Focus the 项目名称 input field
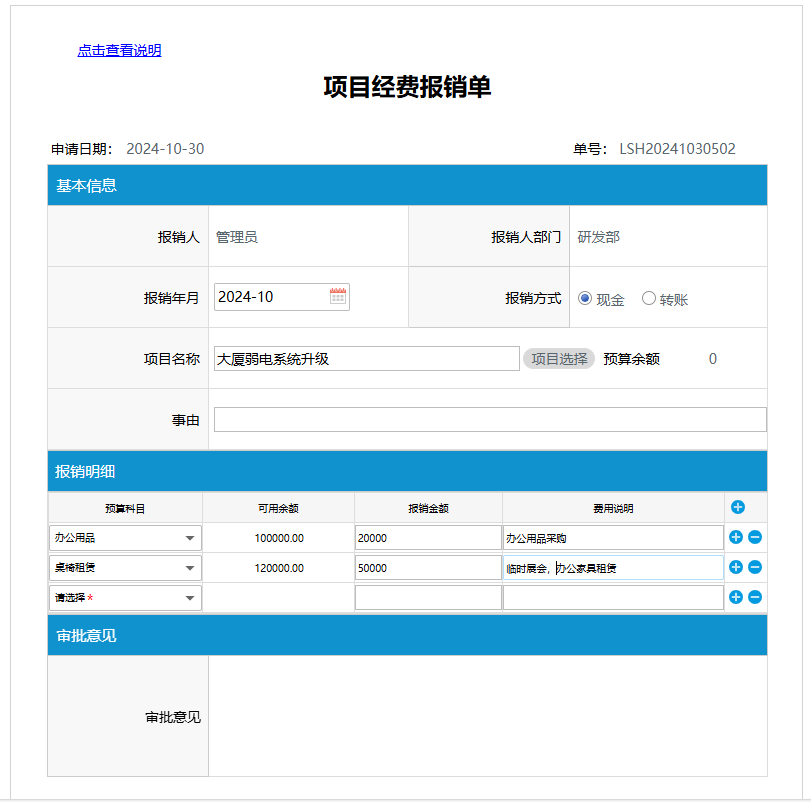 point(366,359)
